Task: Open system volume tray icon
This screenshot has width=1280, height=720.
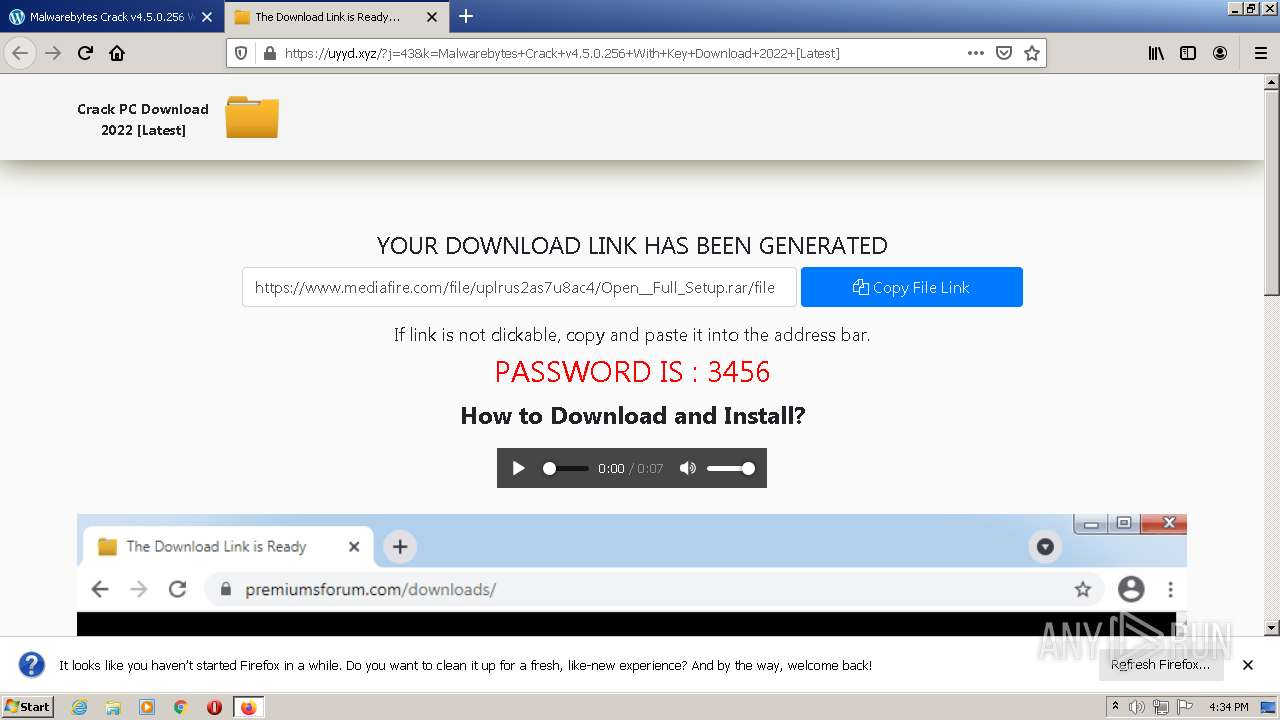Action: (x=1137, y=707)
